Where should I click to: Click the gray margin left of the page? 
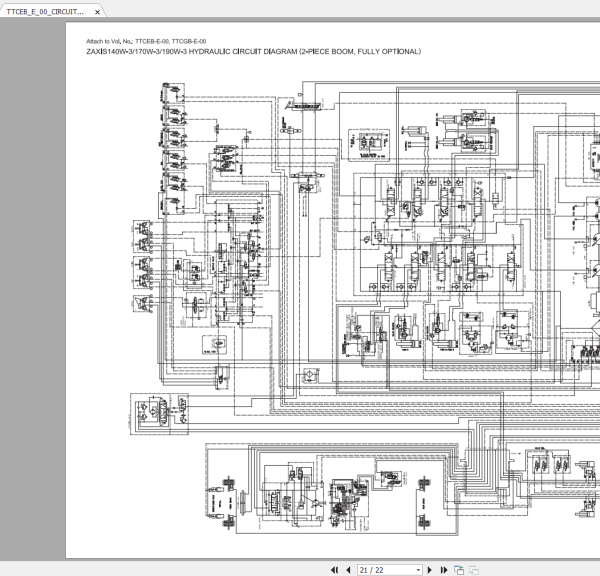point(32,300)
